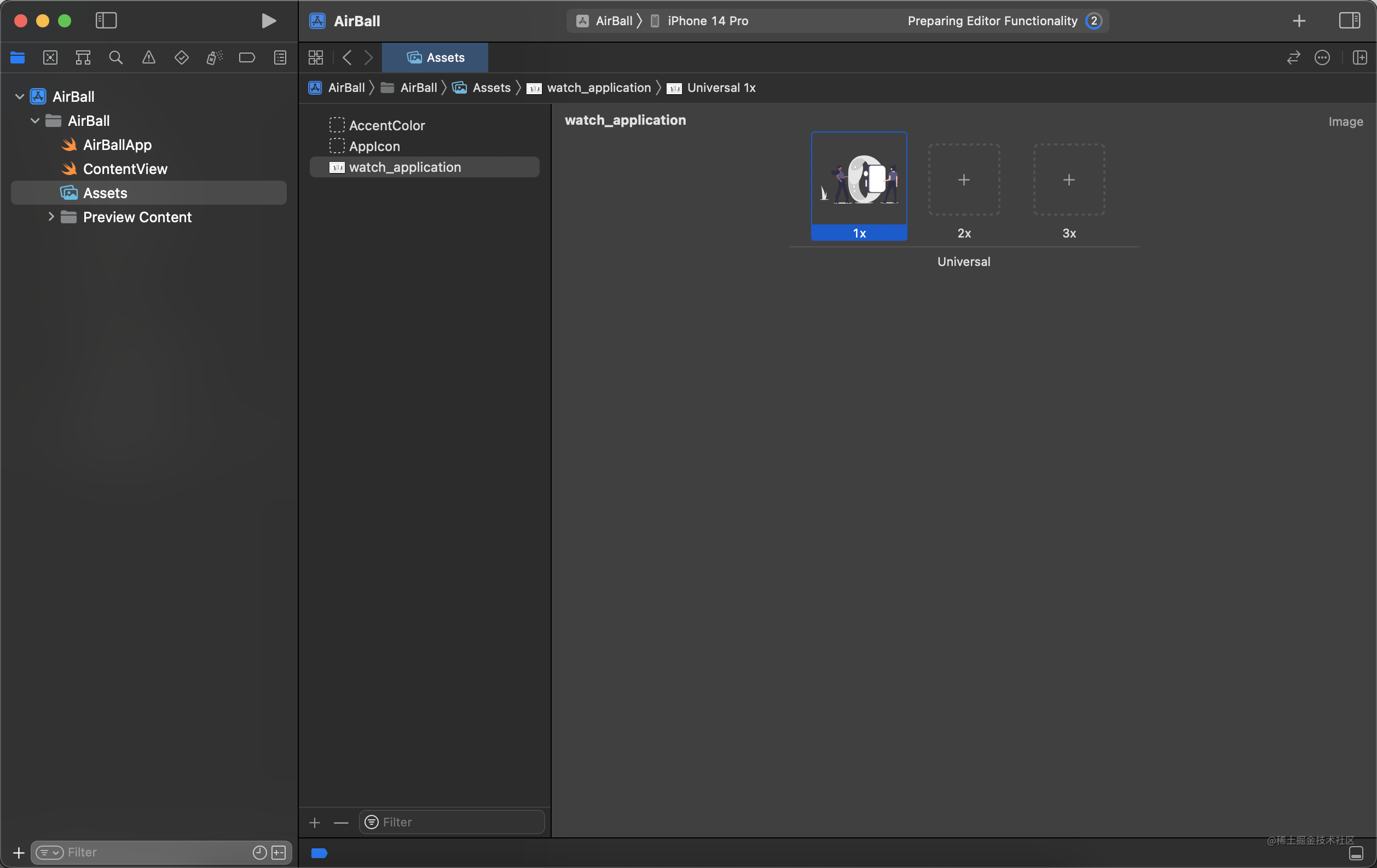1377x868 pixels.
Task: Collapse the AirBall project root
Action: 20,97
